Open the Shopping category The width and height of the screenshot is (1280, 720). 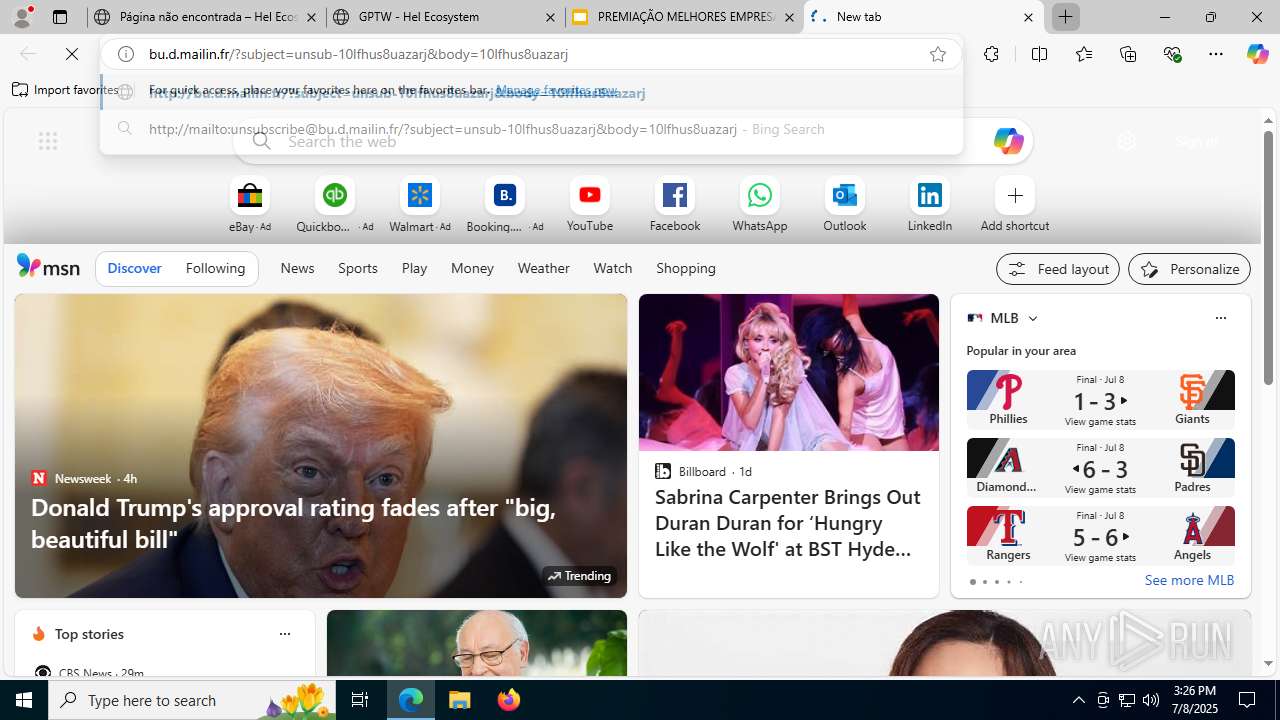point(686,268)
